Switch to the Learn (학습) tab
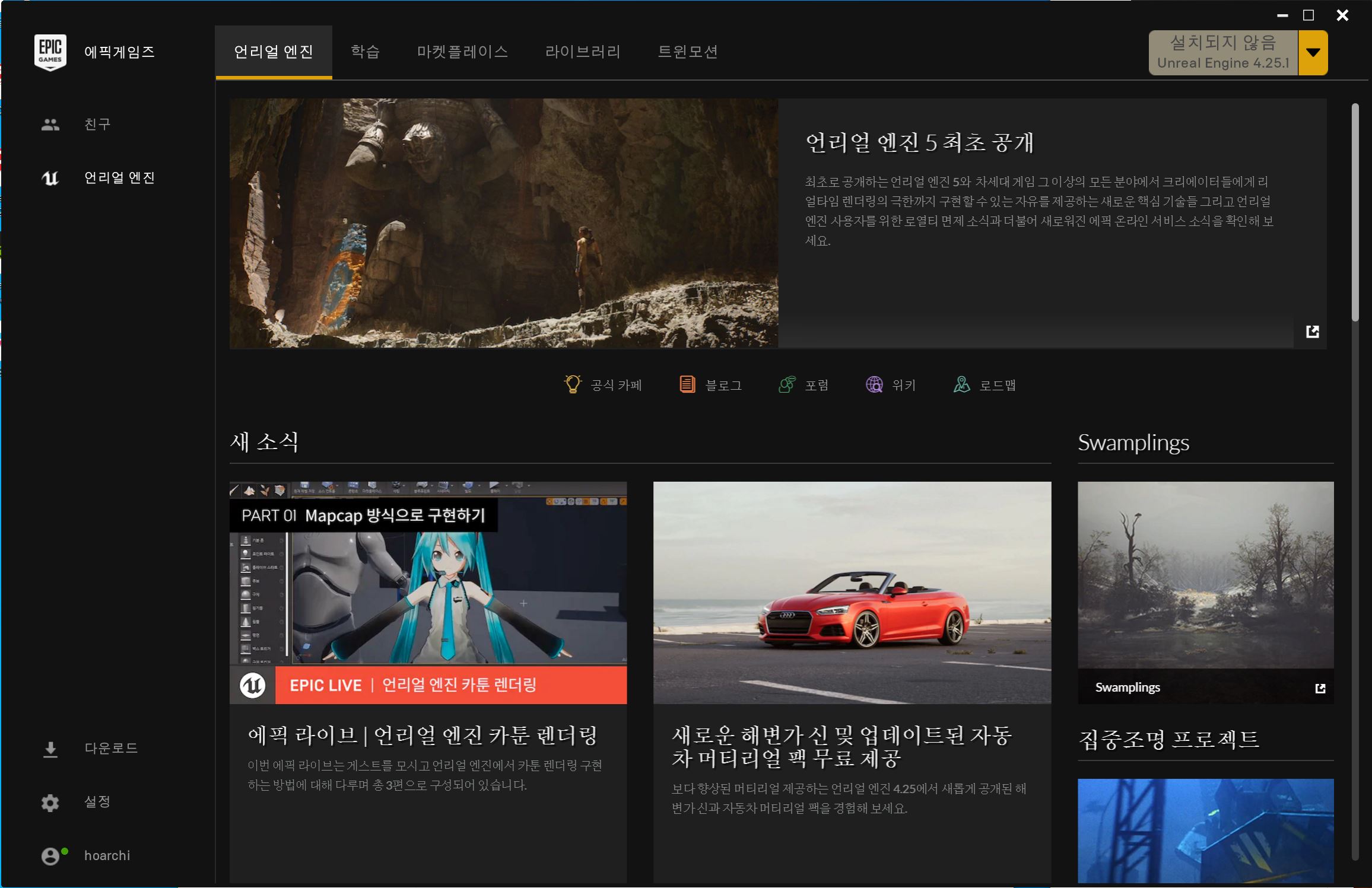The image size is (1372, 888). pyautogui.click(x=365, y=52)
